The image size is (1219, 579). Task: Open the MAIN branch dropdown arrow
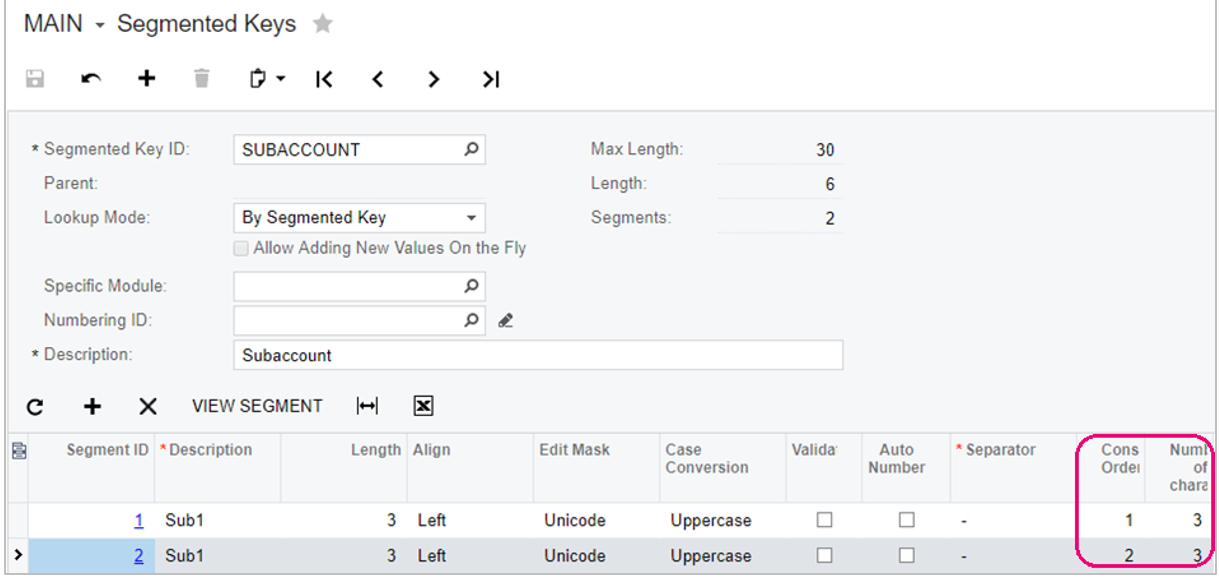click(x=100, y=26)
